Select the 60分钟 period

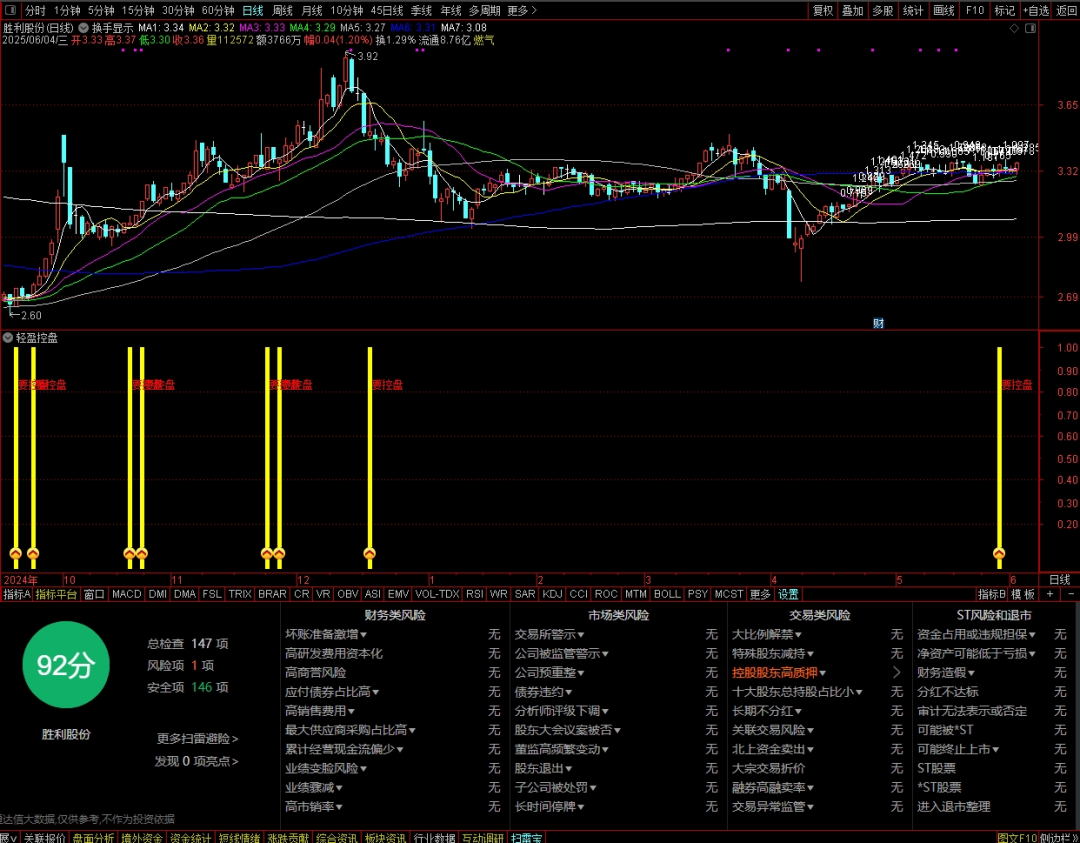click(x=218, y=10)
